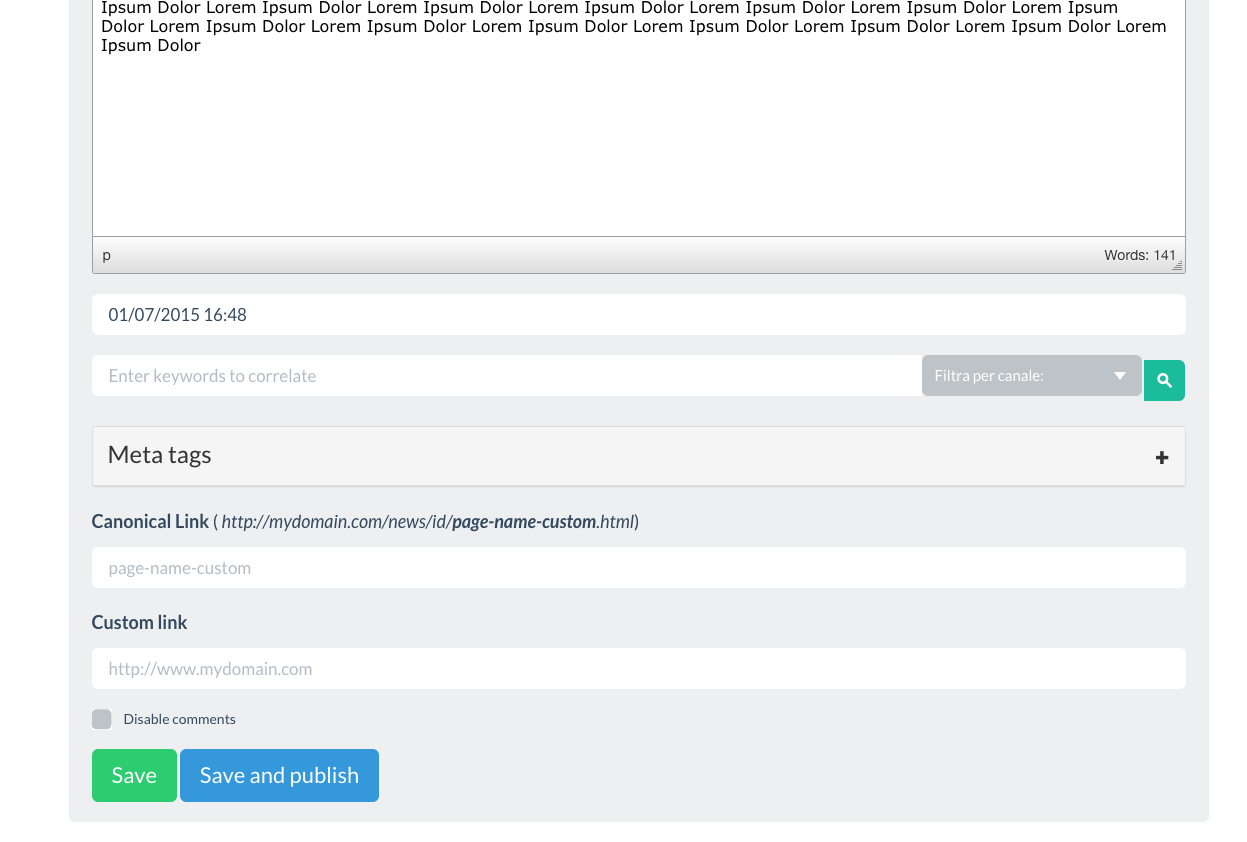This screenshot has width=1247, height=842.
Task: Expand Meta tags with the plus icon
Action: coord(1161,457)
